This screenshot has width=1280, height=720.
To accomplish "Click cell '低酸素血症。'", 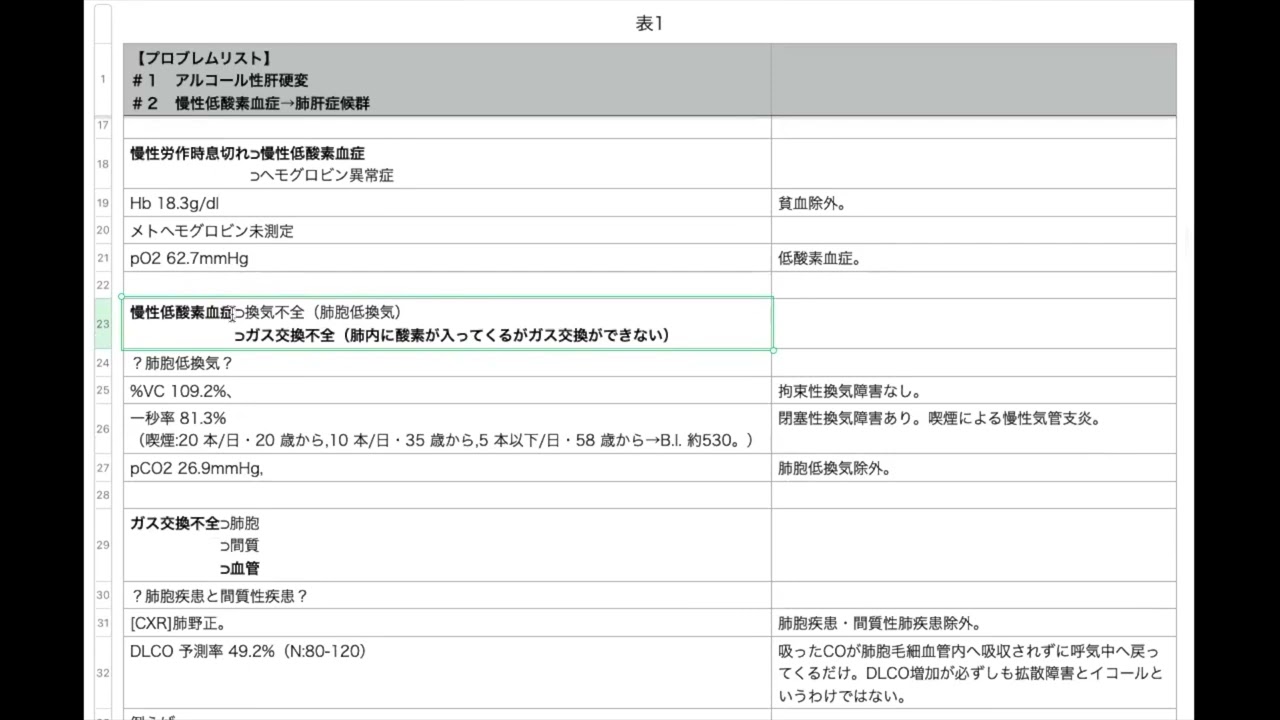I will 973,258.
